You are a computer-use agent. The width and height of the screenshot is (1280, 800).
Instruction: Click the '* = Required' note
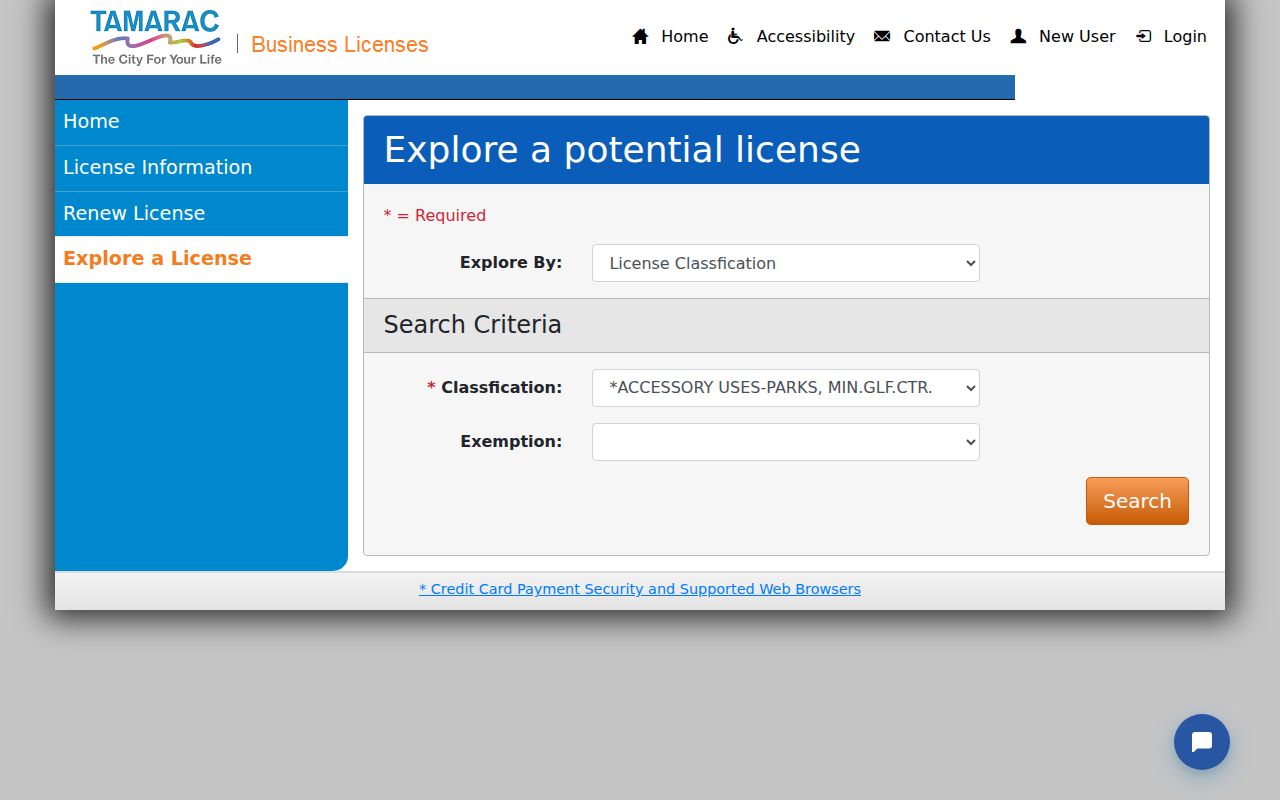435,215
